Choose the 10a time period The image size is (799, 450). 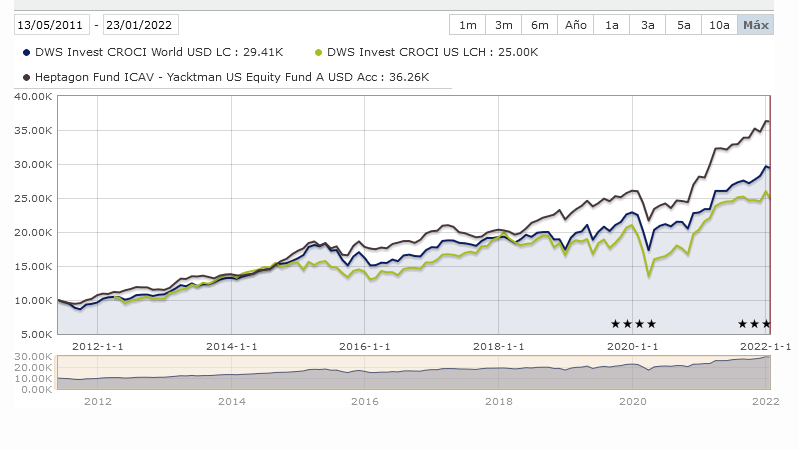point(719,25)
